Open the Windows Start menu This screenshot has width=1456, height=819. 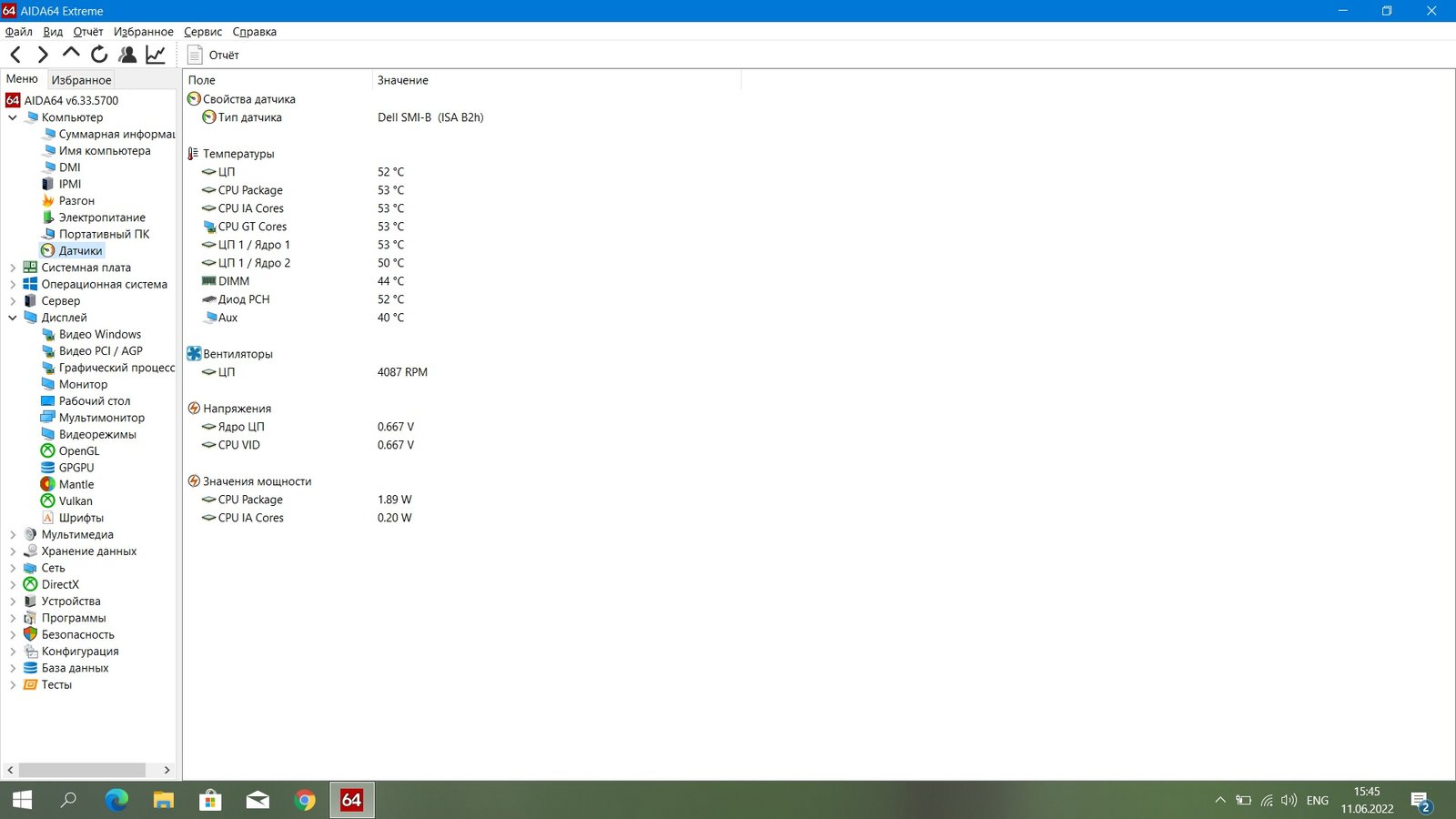tap(22, 800)
